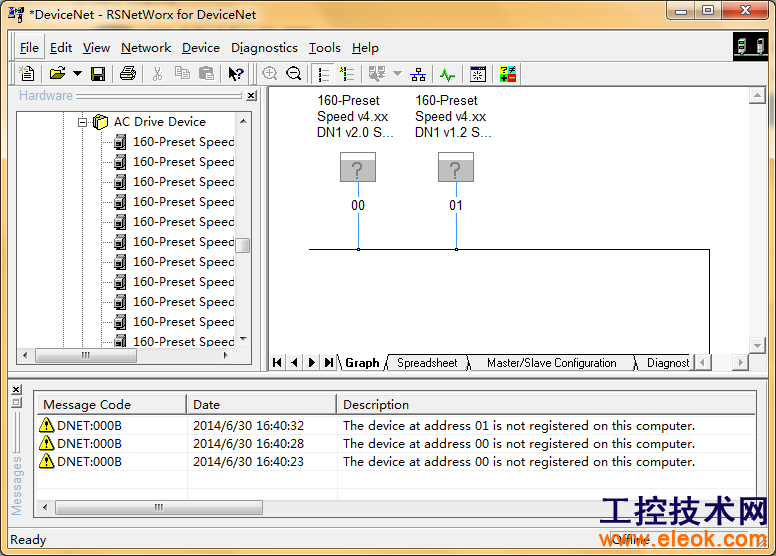Open the Diagnostics menu
This screenshot has height=556, width=776.
pyautogui.click(x=264, y=48)
